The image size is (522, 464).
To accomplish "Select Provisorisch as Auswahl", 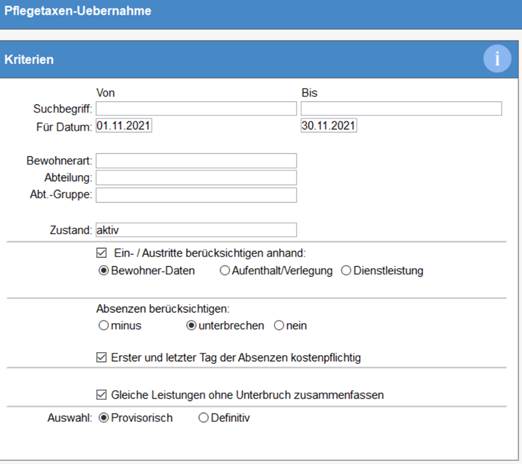I will pos(104,417).
